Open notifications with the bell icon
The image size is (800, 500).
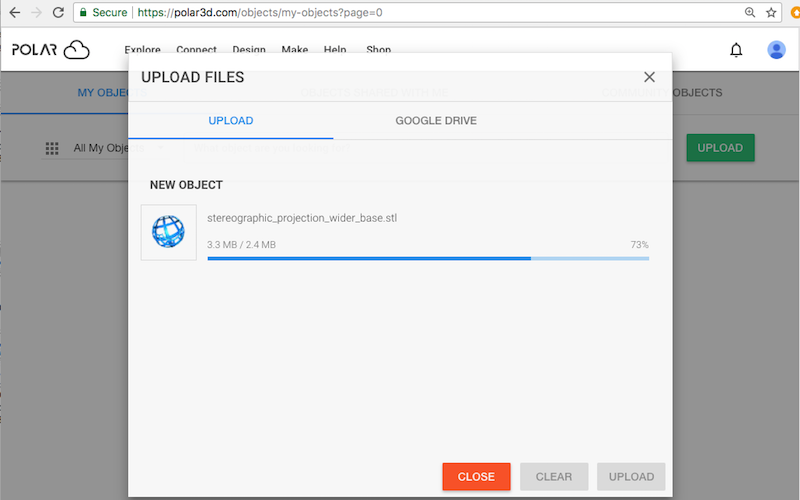(x=736, y=50)
